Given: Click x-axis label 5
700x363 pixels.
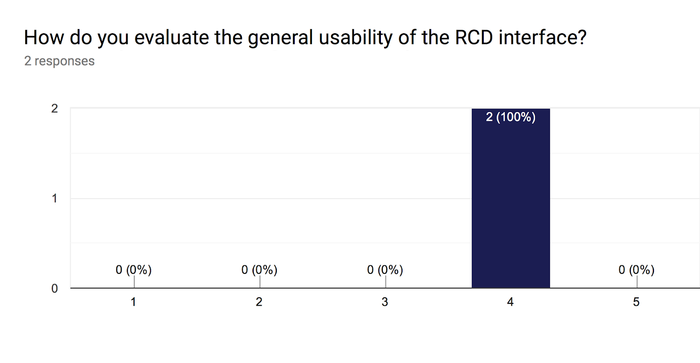Looking at the screenshot, I should pos(636,302).
